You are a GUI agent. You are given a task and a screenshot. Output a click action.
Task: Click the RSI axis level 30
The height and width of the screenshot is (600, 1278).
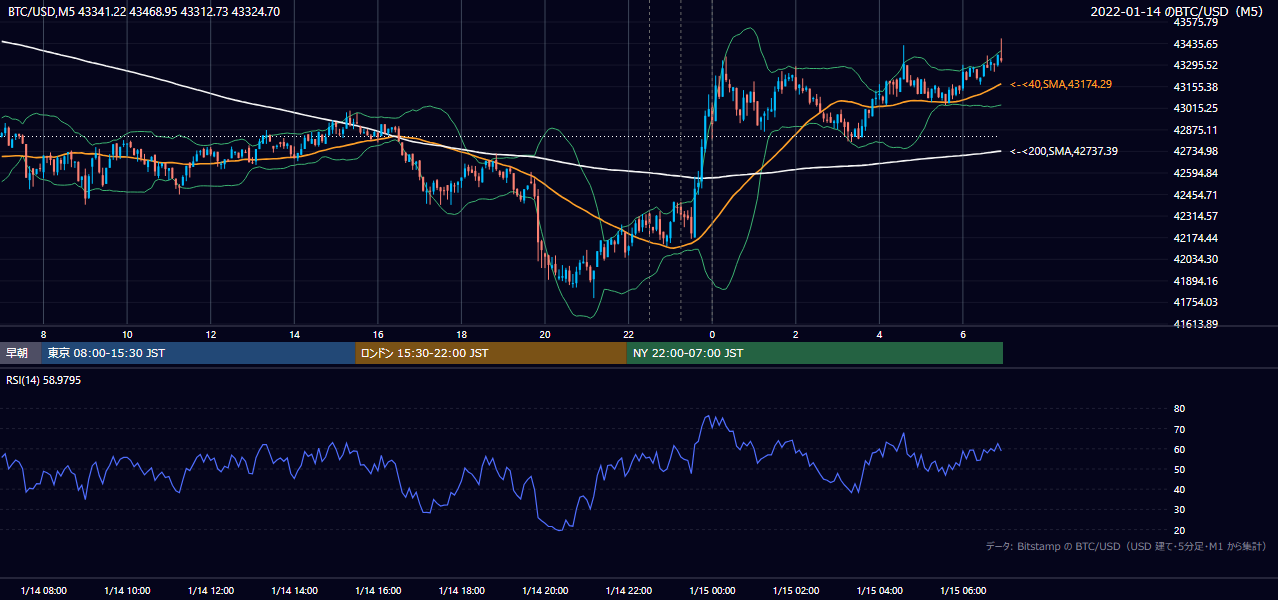[1179, 510]
